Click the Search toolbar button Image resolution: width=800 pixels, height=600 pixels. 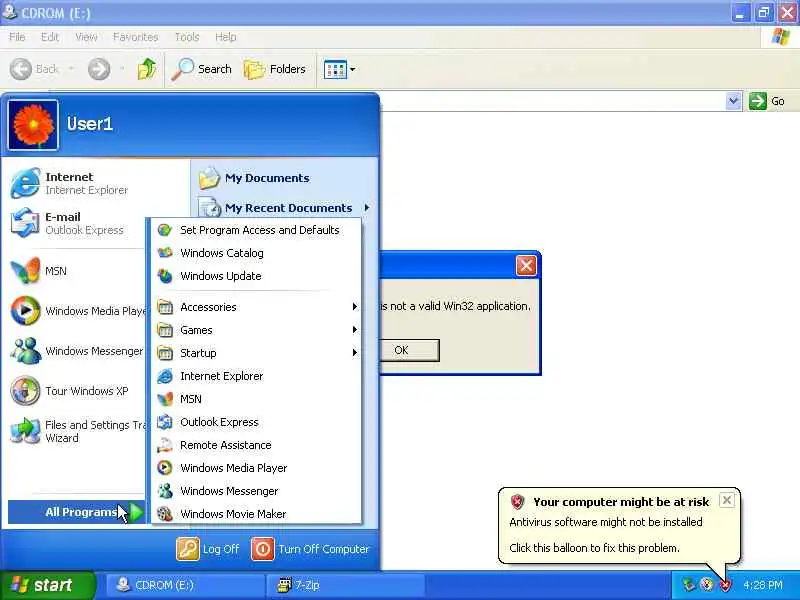click(202, 69)
